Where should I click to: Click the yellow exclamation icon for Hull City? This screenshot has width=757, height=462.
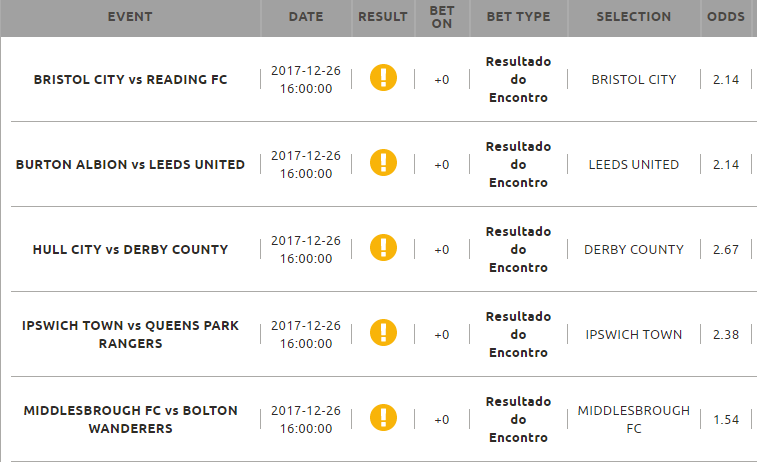click(x=383, y=248)
